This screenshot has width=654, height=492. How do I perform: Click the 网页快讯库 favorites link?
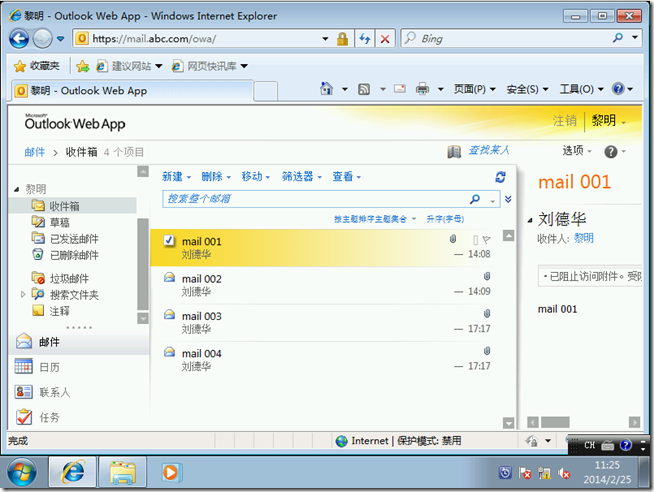209,66
